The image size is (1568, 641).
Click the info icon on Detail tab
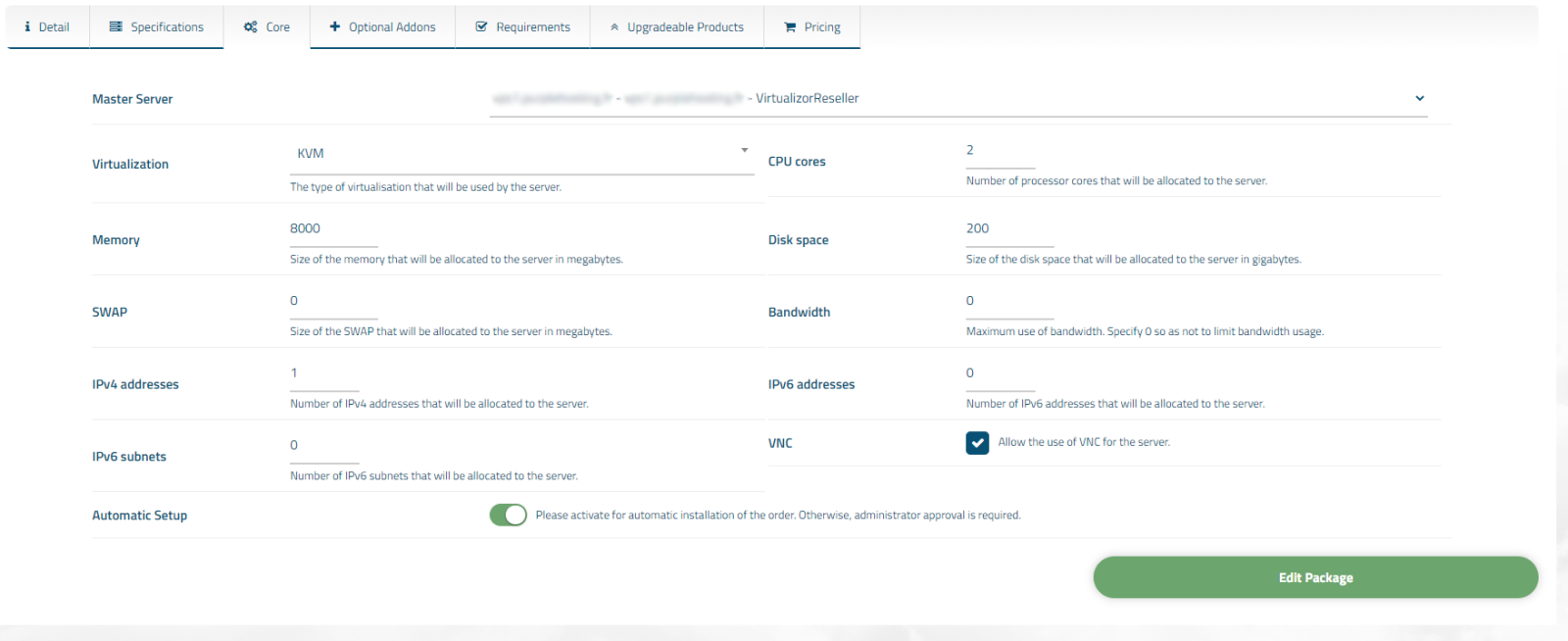(x=27, y=27)
